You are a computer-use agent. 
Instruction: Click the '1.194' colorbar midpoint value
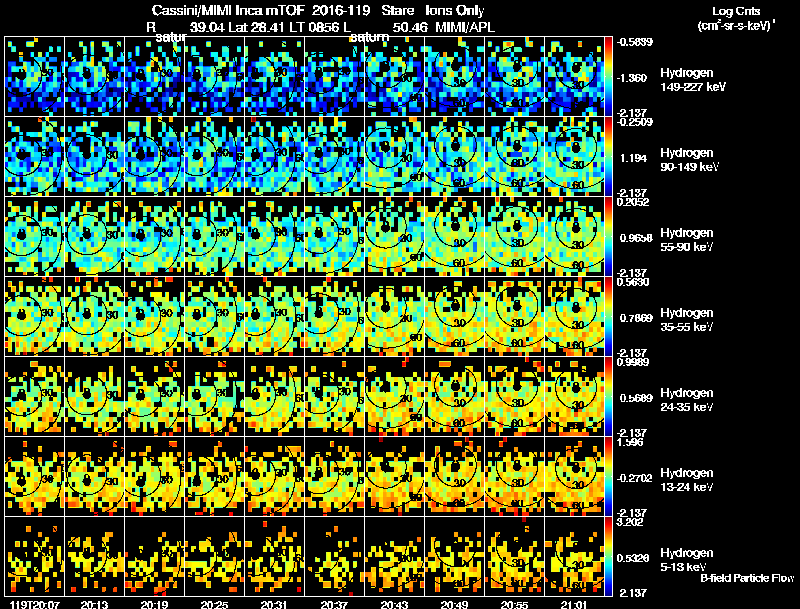634,158
